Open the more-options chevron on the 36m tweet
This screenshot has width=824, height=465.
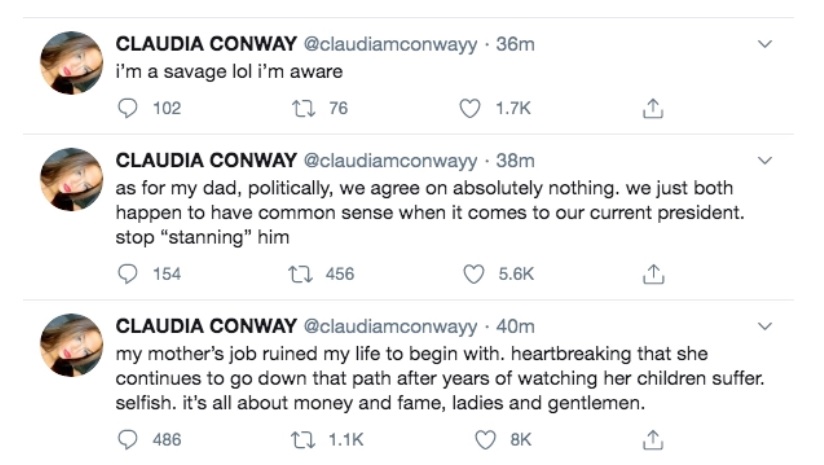pos(766,45)
